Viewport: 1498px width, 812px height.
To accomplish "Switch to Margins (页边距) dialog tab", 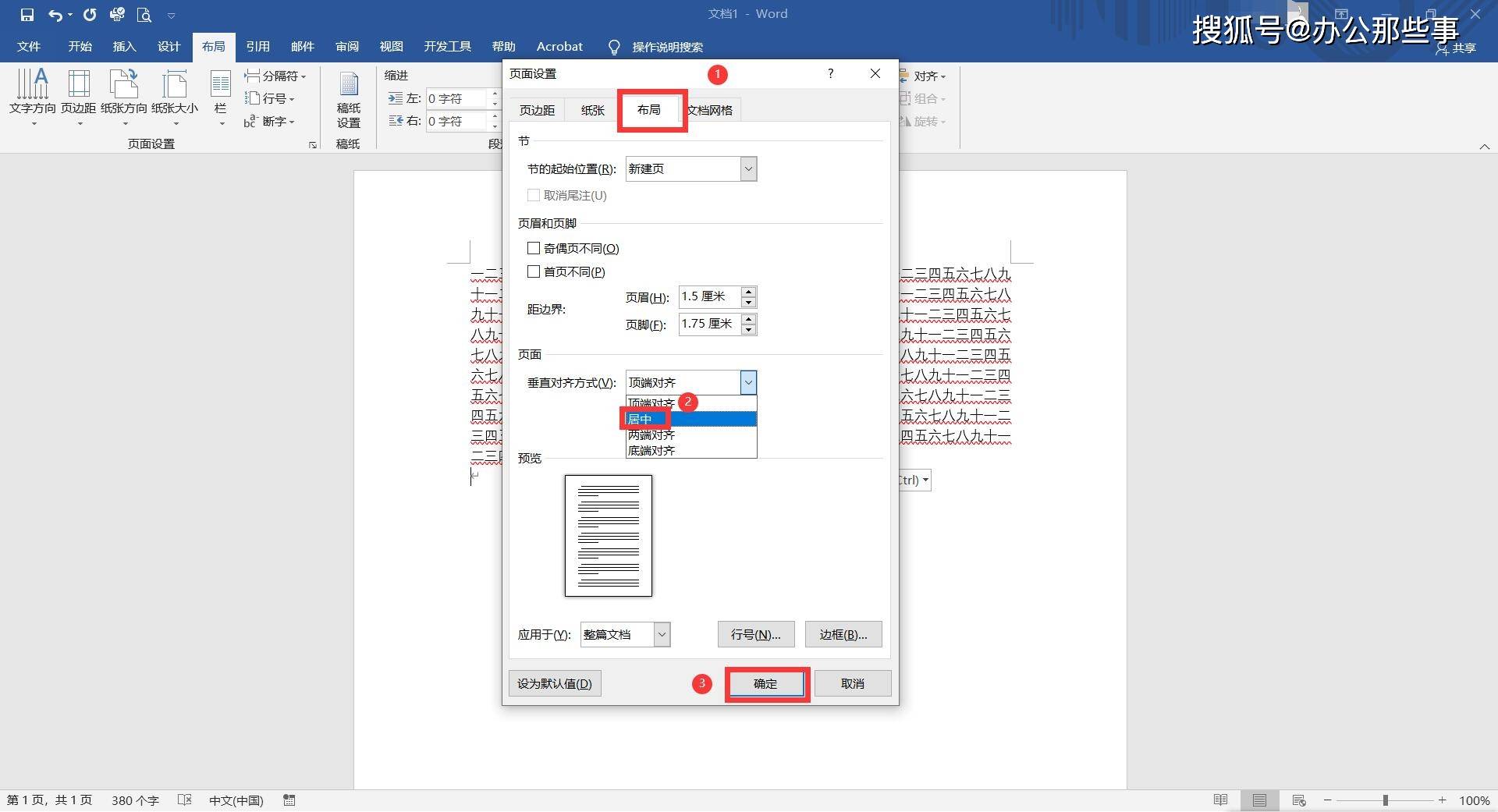I will (537, 110).
